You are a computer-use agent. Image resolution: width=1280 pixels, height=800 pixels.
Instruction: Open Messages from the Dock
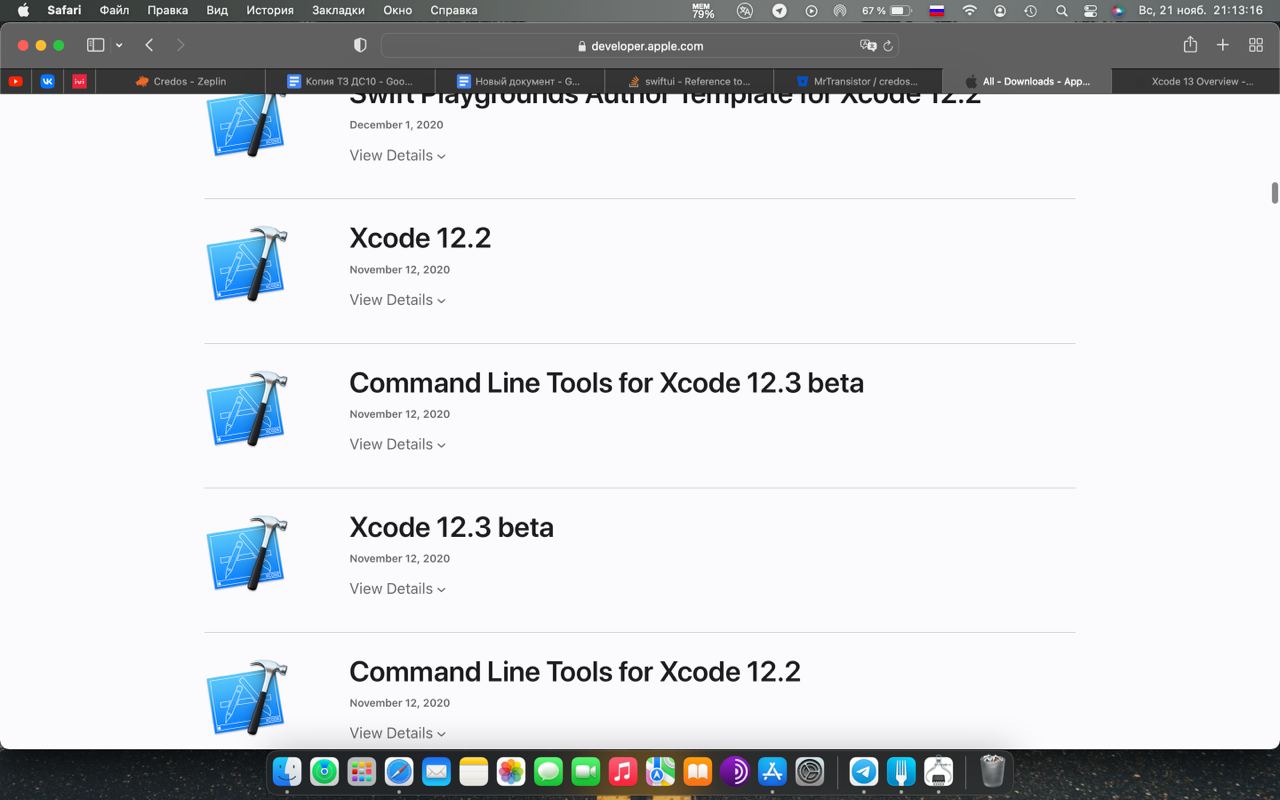(x=548, y=771)
